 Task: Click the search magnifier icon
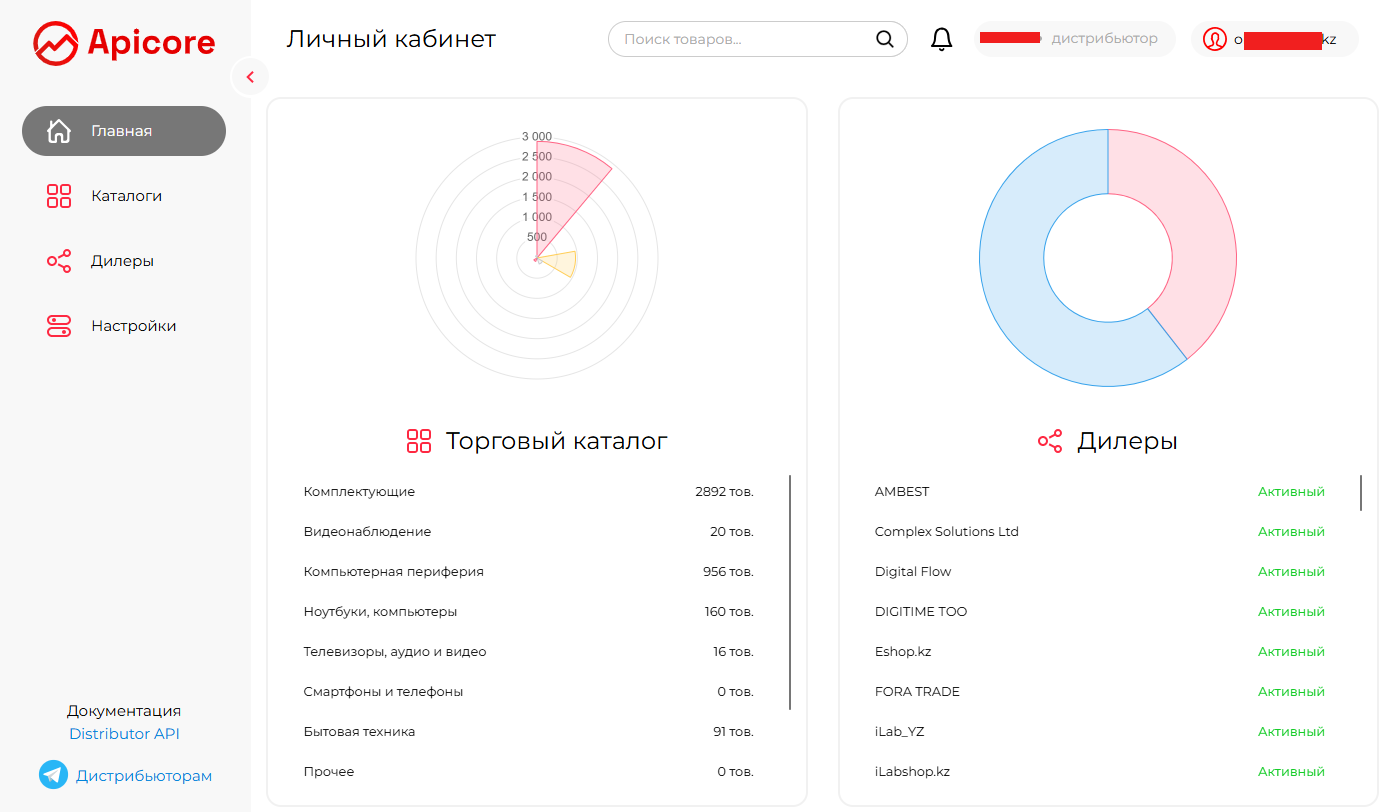(x=884, y=39)
